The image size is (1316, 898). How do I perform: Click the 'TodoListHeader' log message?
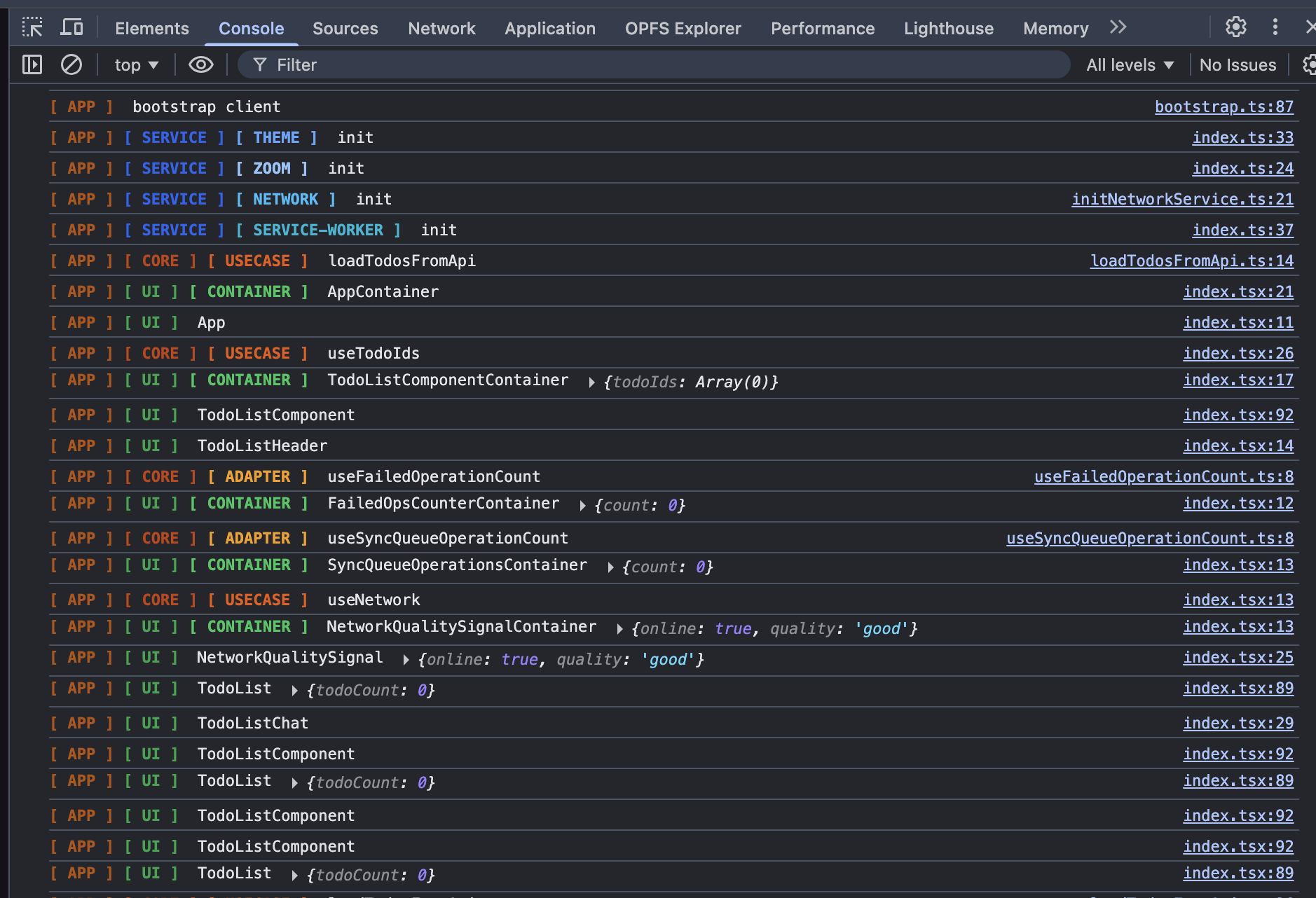[x=262, y=445]
